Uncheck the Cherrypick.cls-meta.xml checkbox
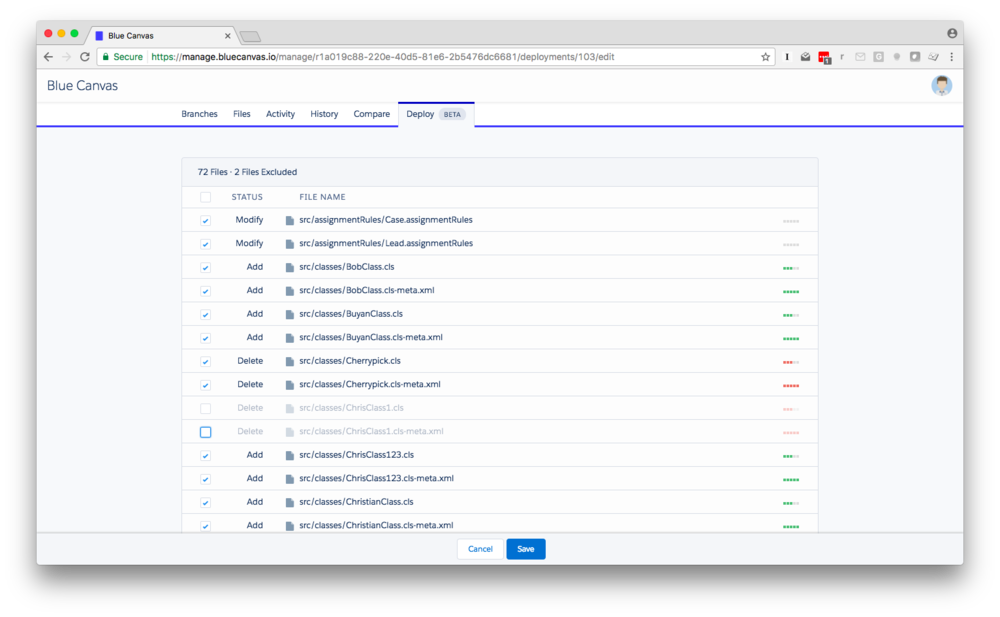The height and width of the screenshot is (617, 1000). (x=205, y=385)
